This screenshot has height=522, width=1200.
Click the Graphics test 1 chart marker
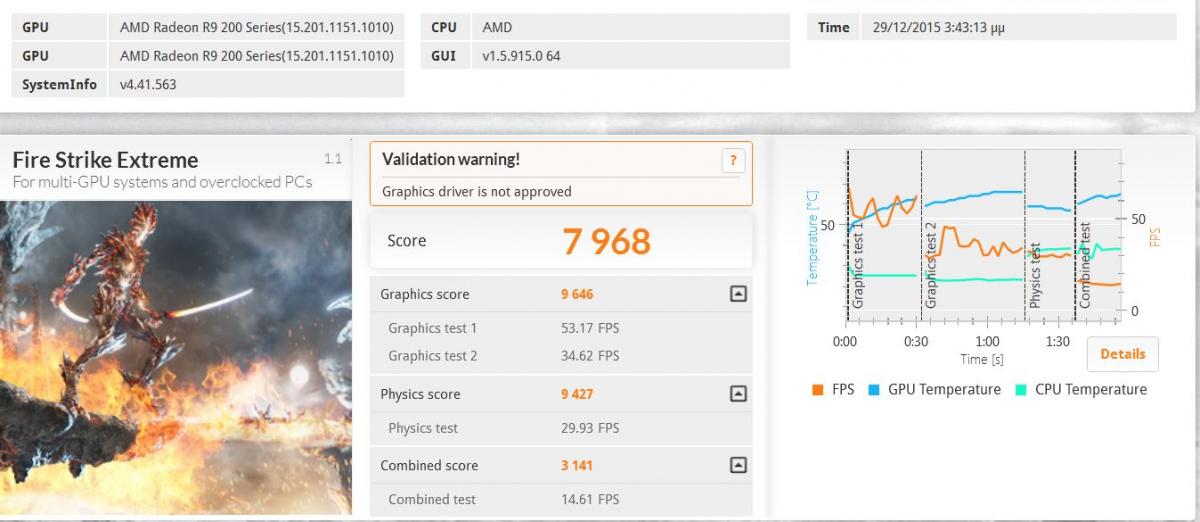pos(858,264)
